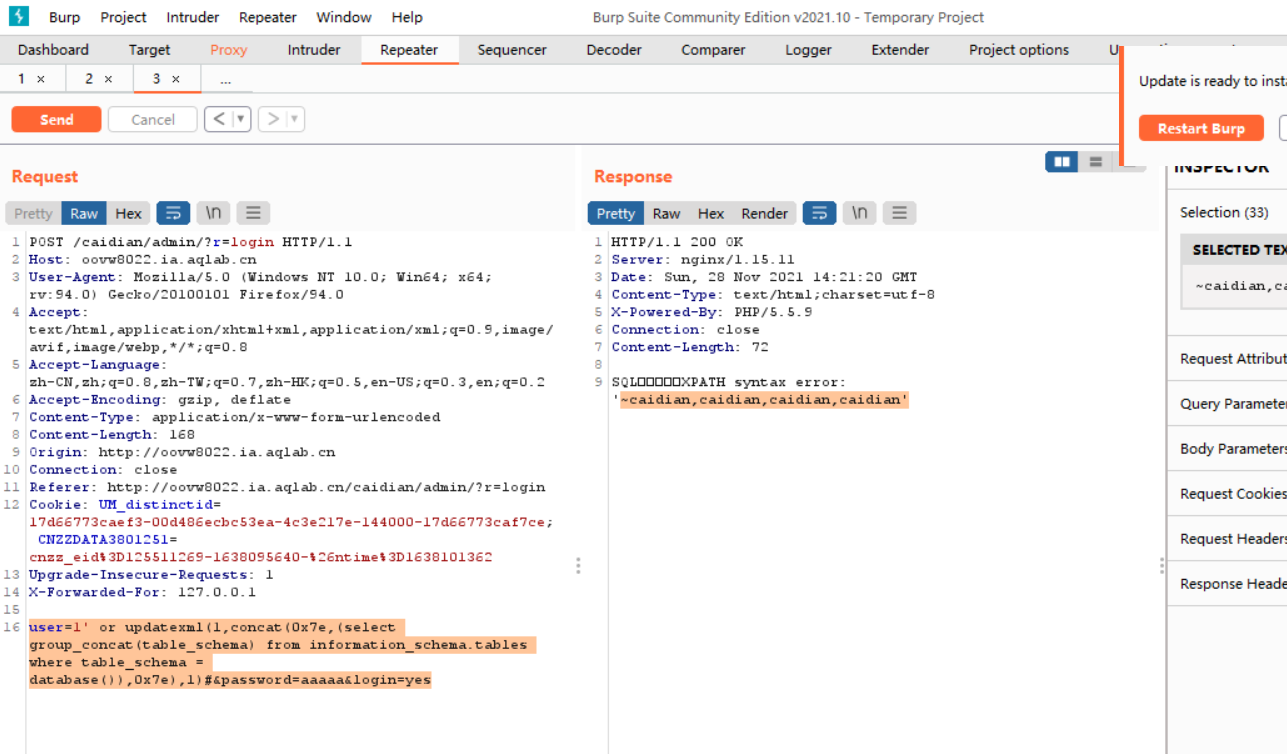This screenshot has height=754, width=1287.
Task: Click the Inspector panel divider handle
Action: click(x=1162, y=566)
